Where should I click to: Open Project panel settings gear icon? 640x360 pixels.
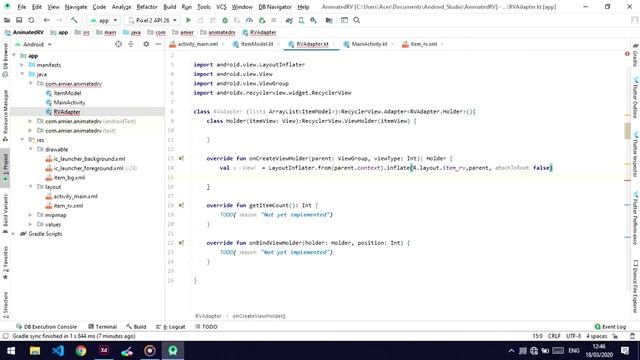tap(146, 44)
